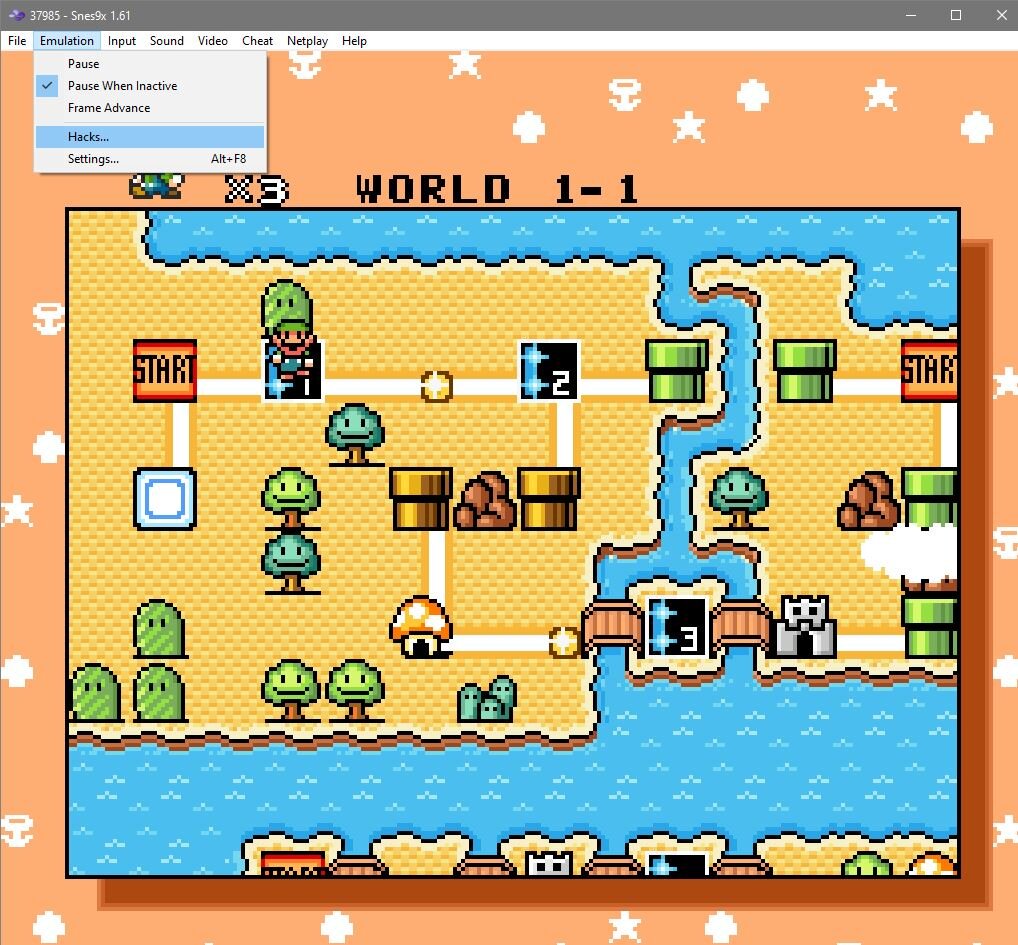
Task: Open the File menu
Action: pos(17,41)
